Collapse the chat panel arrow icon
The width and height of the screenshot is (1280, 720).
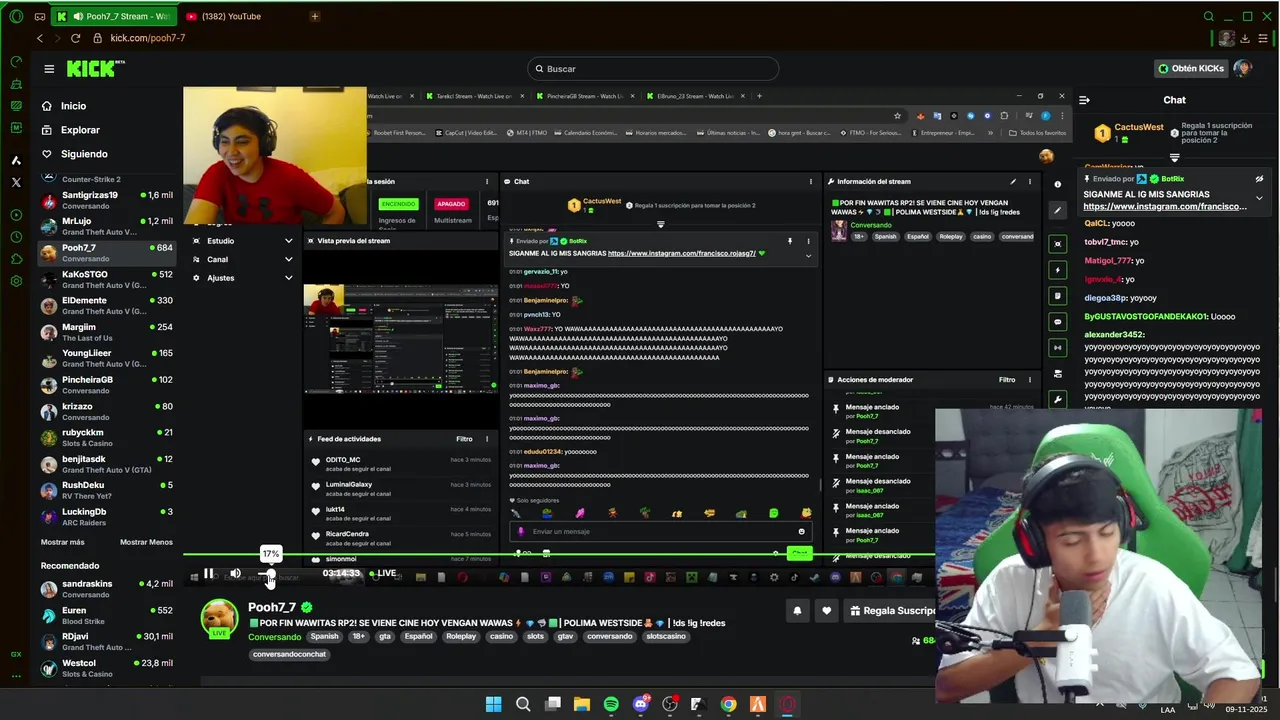tap(1084, 100)
